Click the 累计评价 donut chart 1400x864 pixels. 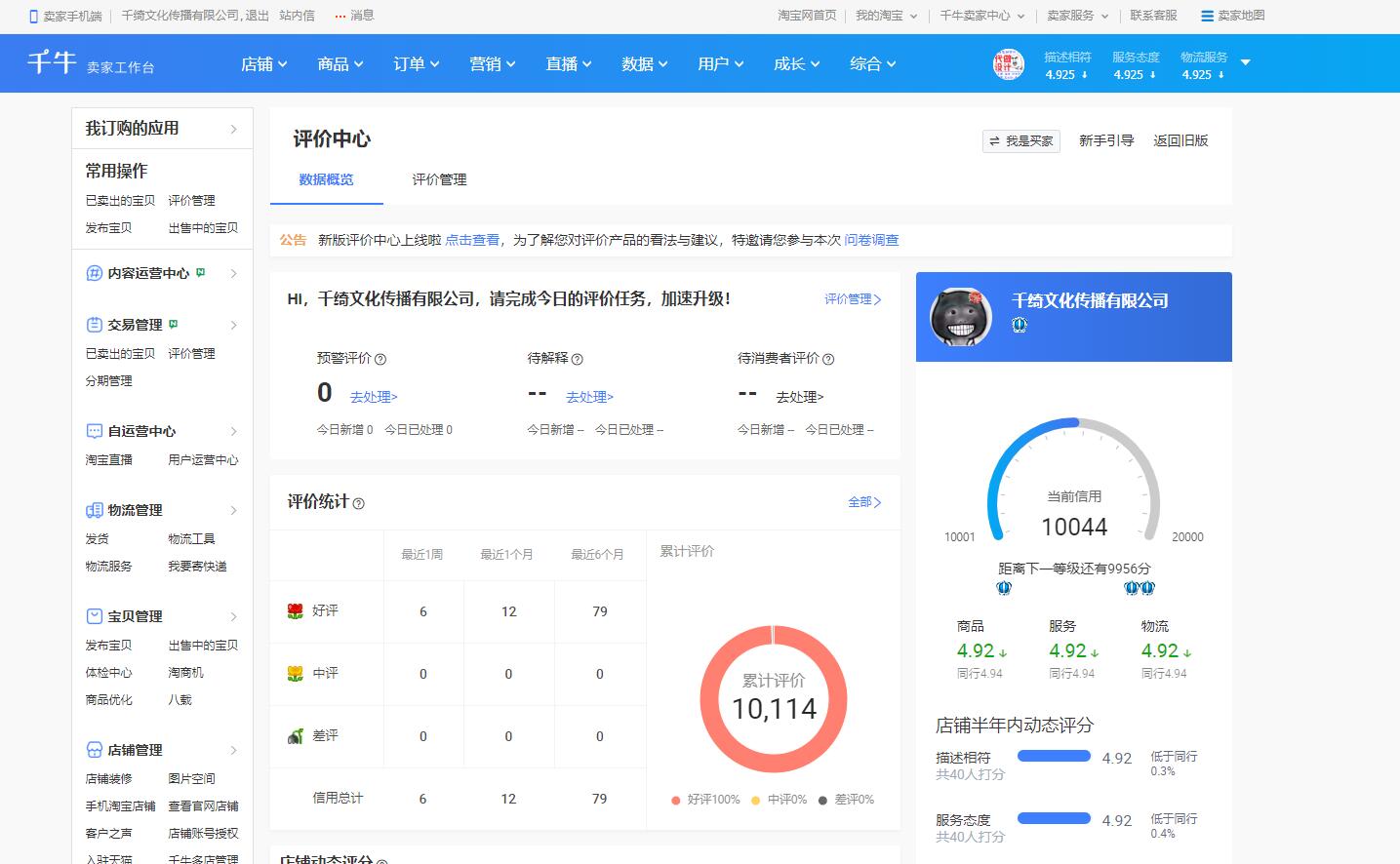774,699
